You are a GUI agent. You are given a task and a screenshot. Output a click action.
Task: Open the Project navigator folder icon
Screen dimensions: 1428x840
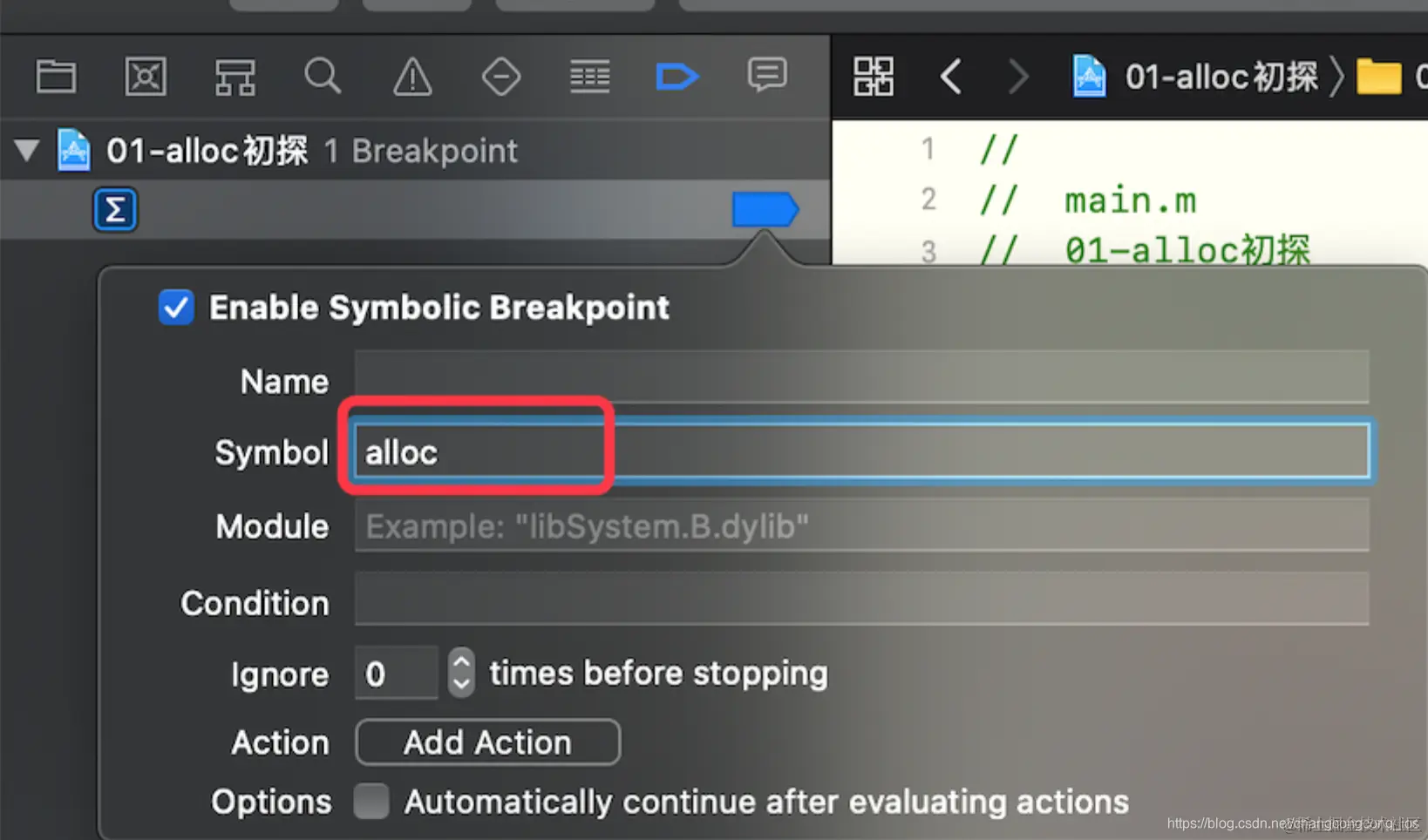(56, 77)
